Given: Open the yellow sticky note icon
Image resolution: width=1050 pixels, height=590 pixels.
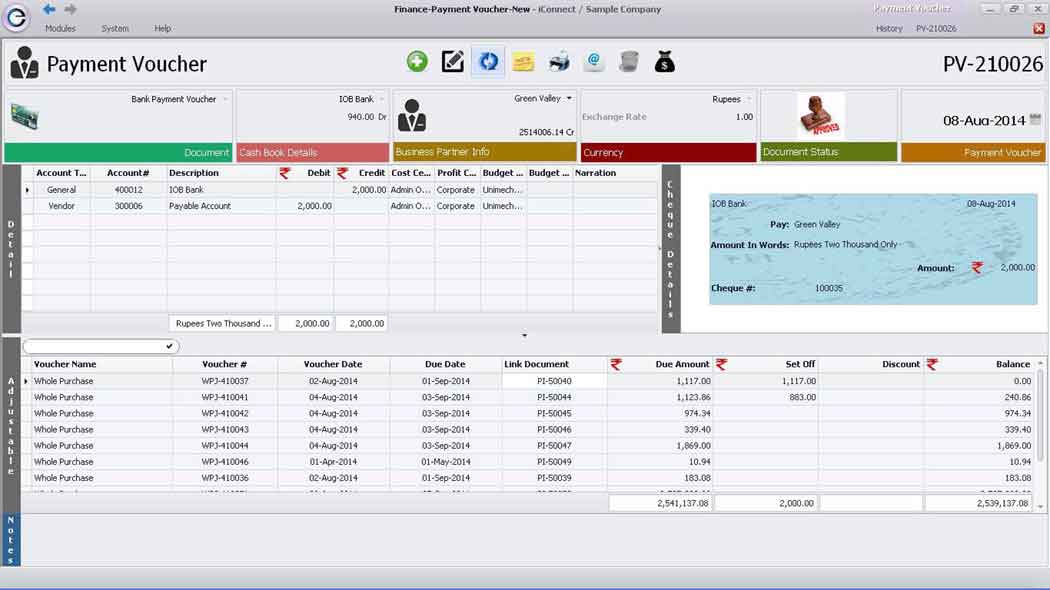Looking at the screenshot, I should pos(523,63).
